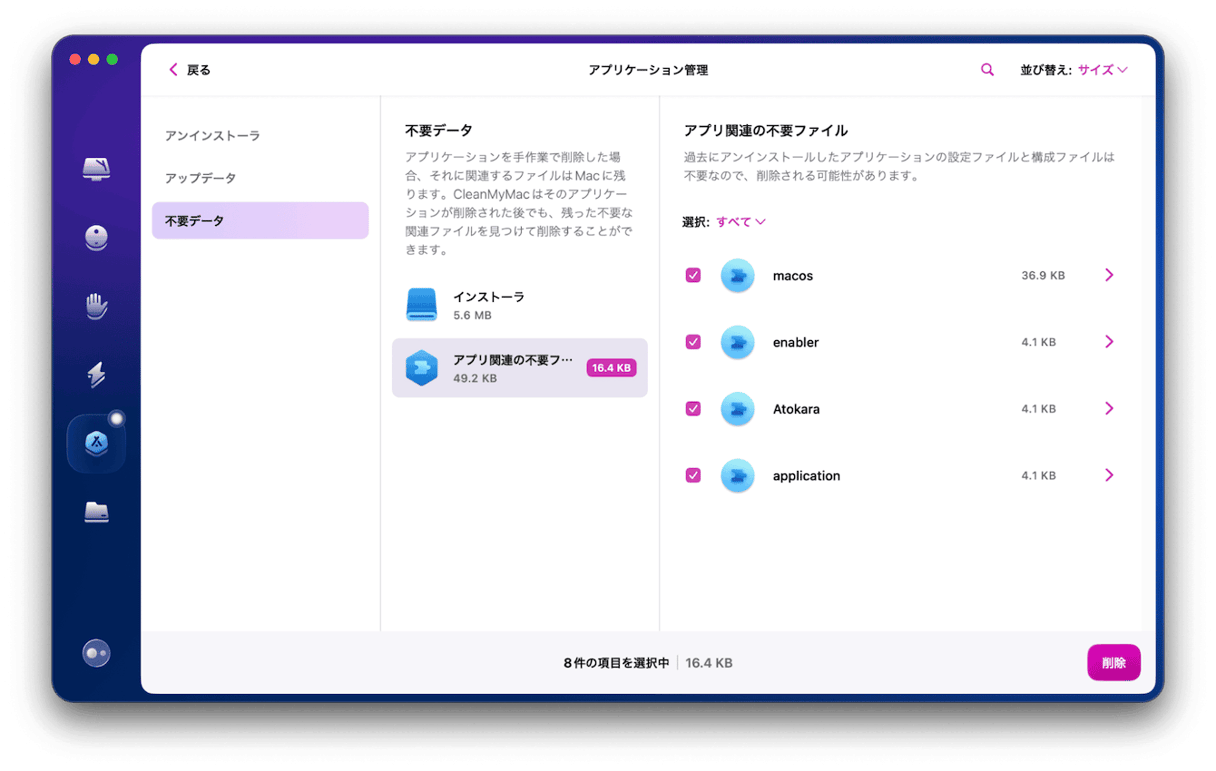The height and width of the screenshot is (771, 1216).
Task: Open Smart Scan from the sidebar
Action: click(95, 170)
